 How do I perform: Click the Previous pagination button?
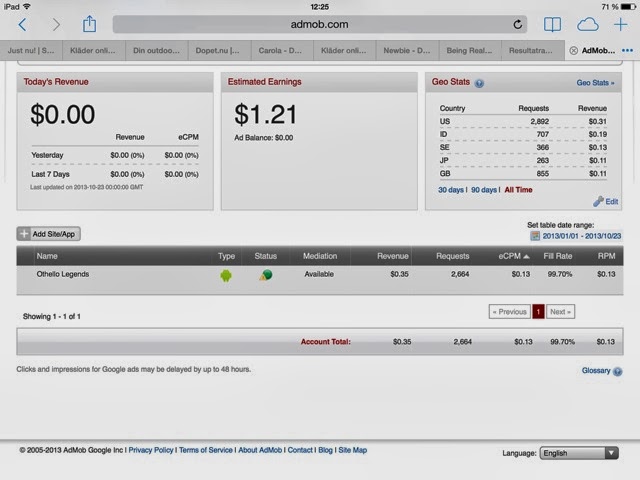(510, 312)
